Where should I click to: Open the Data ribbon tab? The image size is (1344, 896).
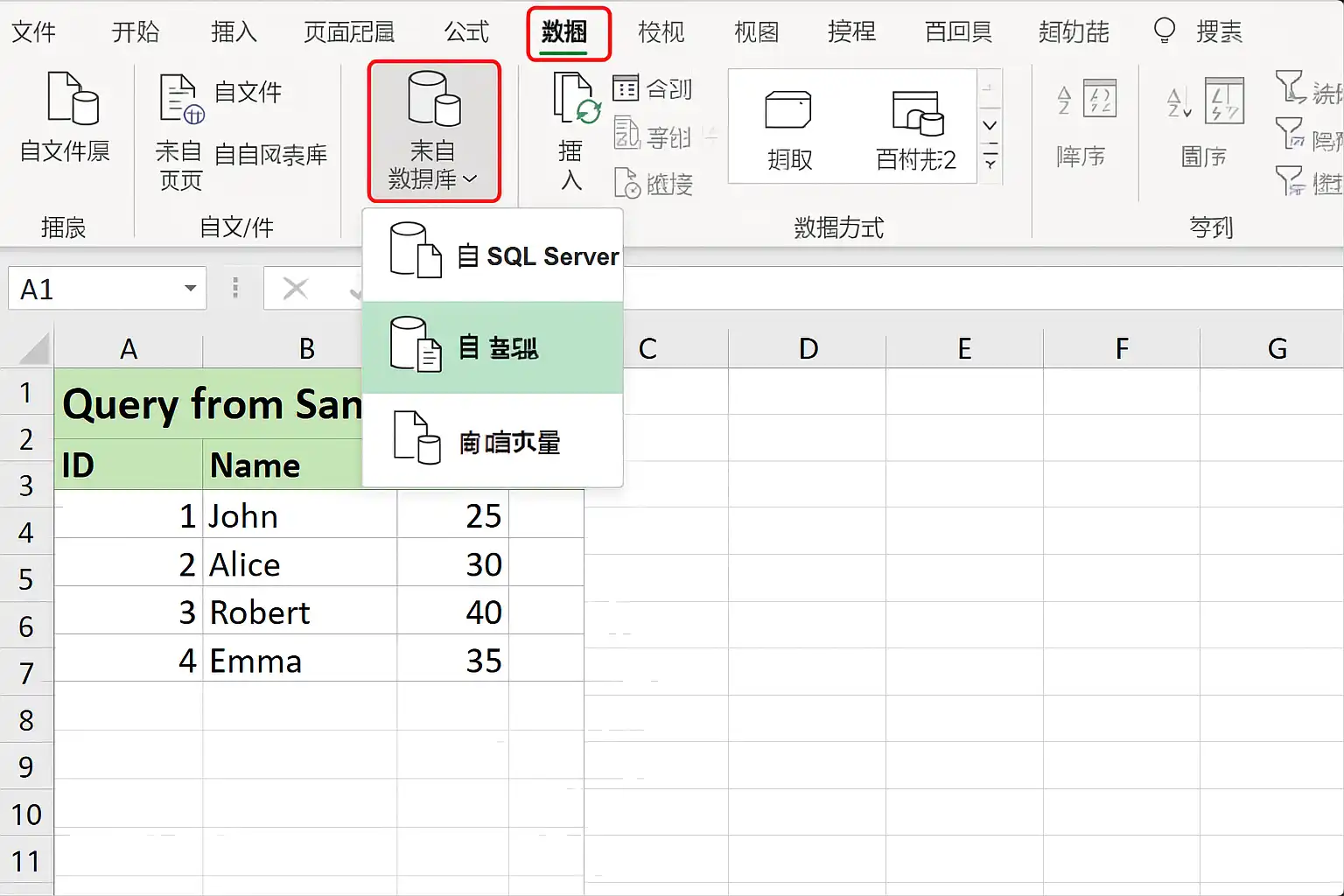[x=564, y=32]
